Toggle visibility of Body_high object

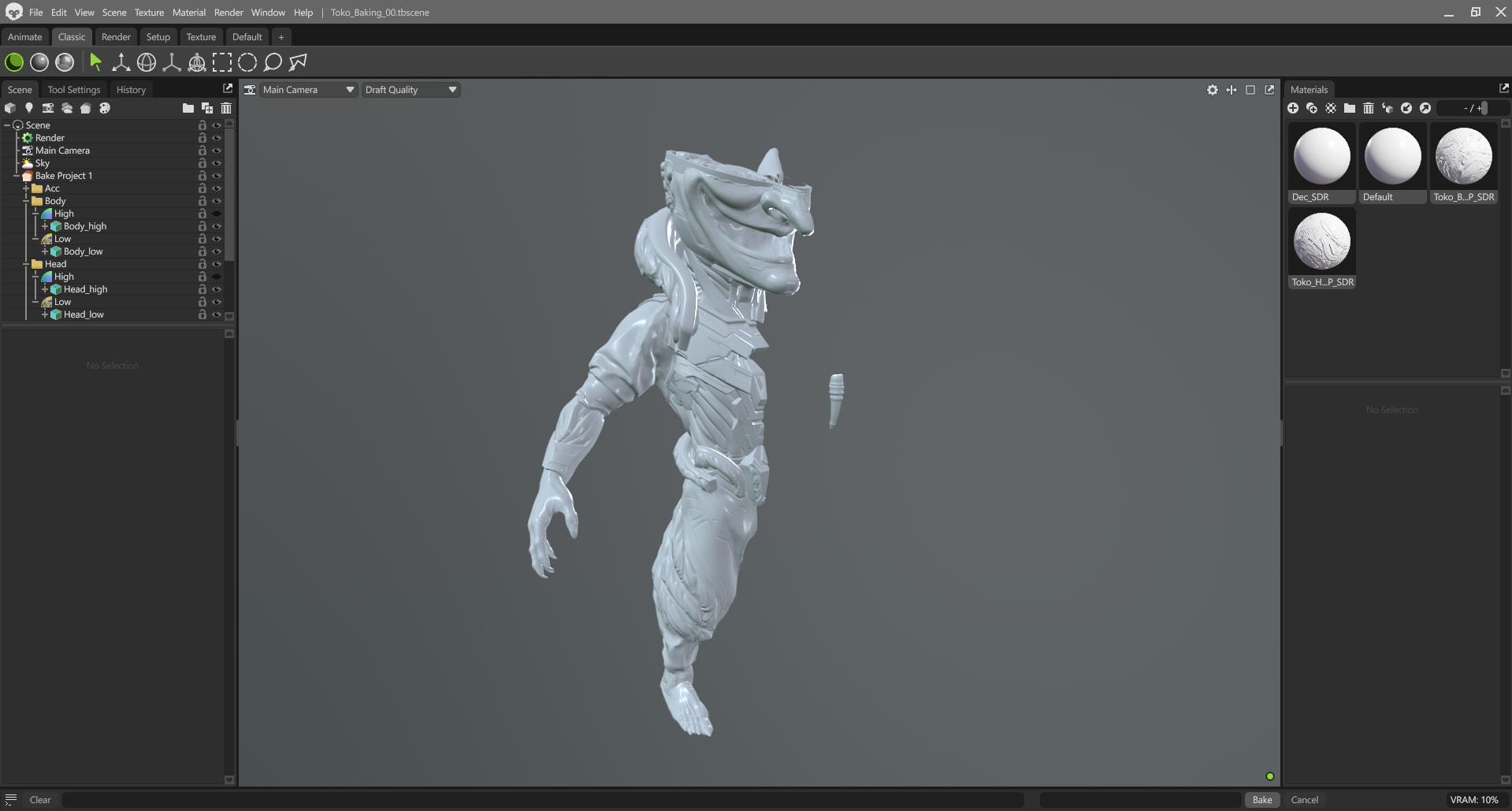tap(217, 226)
